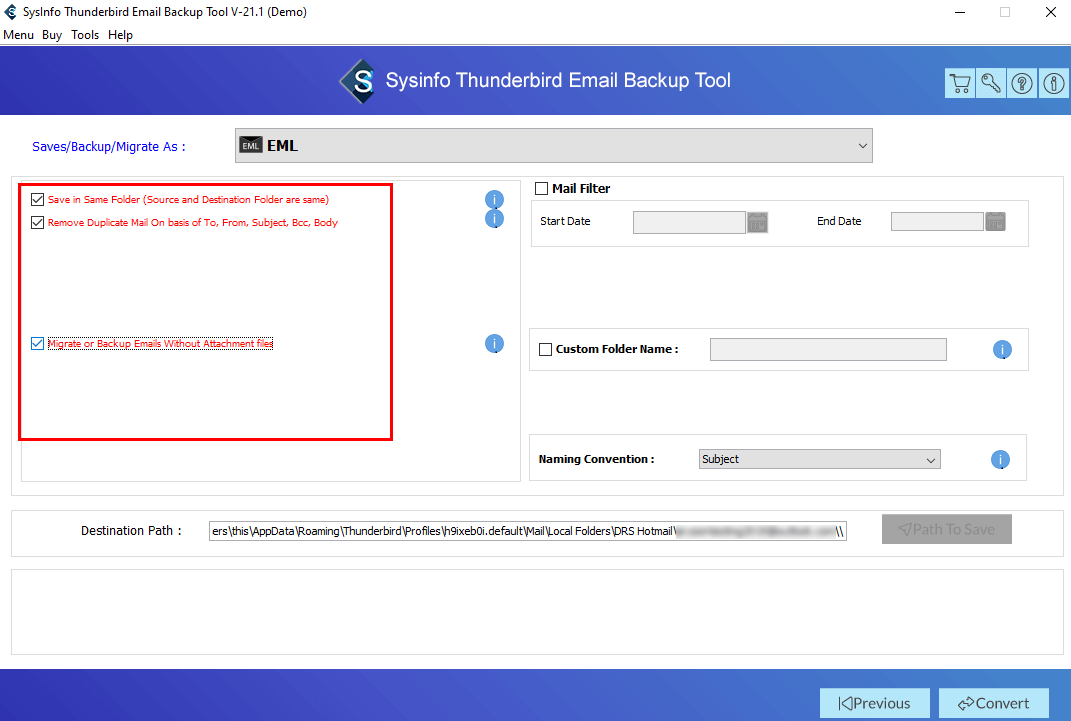This screenshot has height=721, width=1071.
Task: Expand the Saves/Backup/Migrate As EML dropdown
Action: pos(554,145)
